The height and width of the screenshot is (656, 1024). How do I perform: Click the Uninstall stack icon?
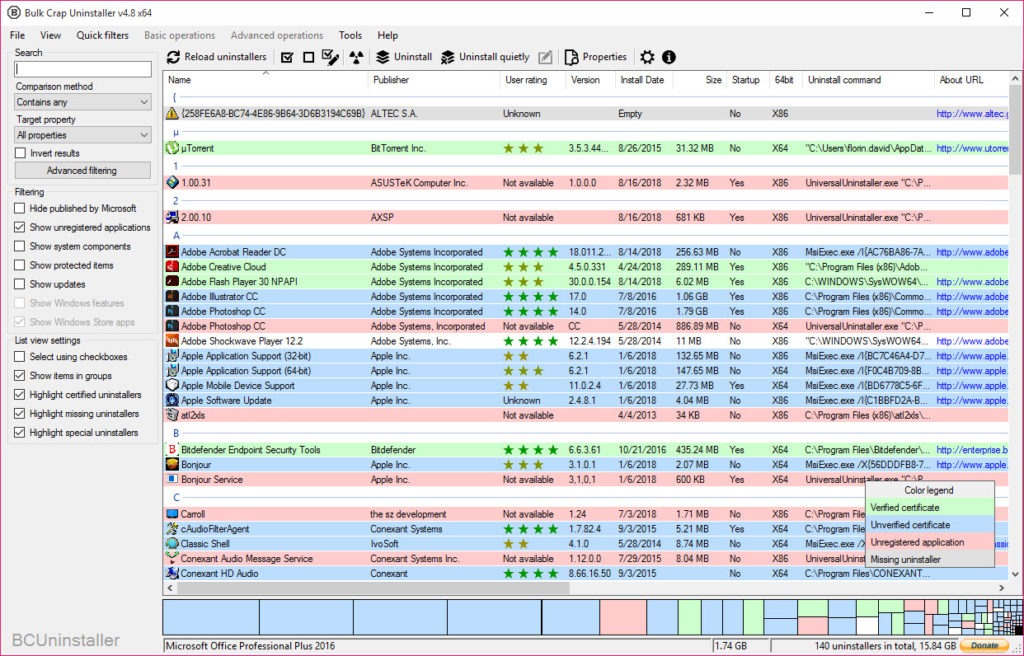pyautogui.click(x=383, y=57)
